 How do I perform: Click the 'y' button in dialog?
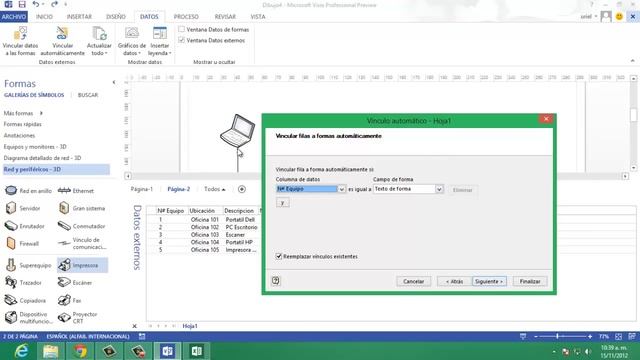pos(282,202)
